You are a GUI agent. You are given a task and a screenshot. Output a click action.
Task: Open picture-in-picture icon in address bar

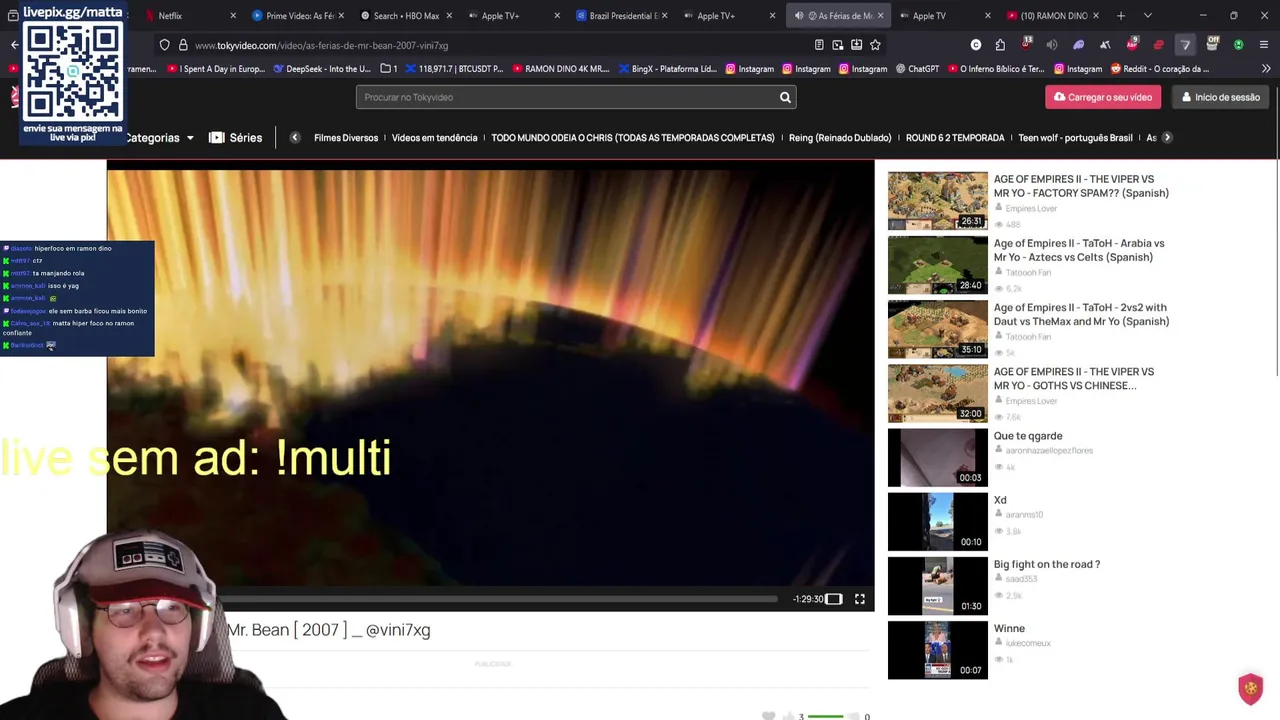click(x=838, y=45)
